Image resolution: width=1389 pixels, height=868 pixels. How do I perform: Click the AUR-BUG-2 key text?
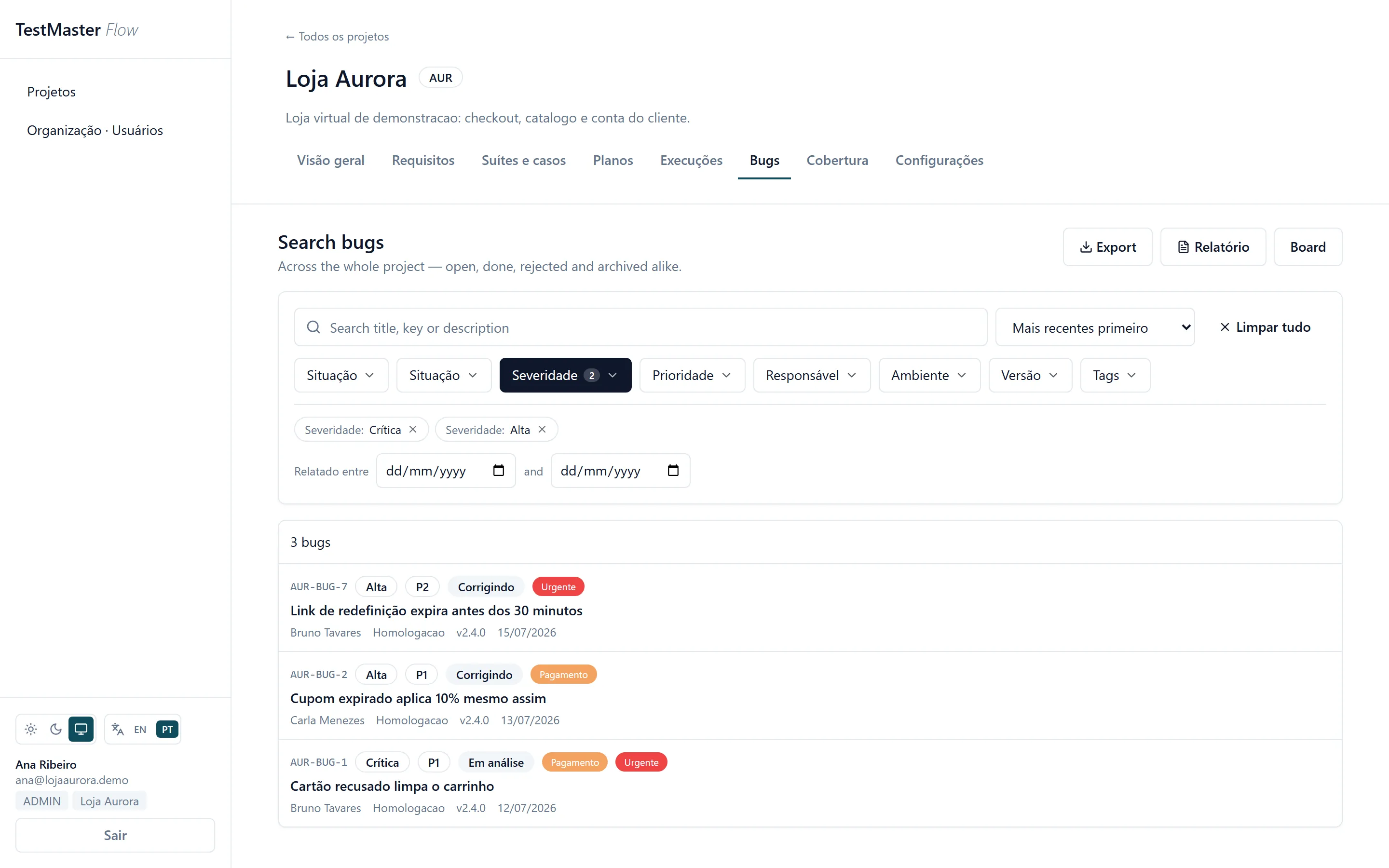point(318,675)
